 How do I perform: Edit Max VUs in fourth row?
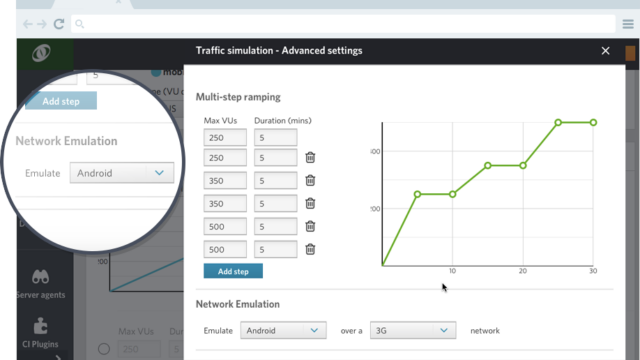pyautogui.click(x=225, y=203)
